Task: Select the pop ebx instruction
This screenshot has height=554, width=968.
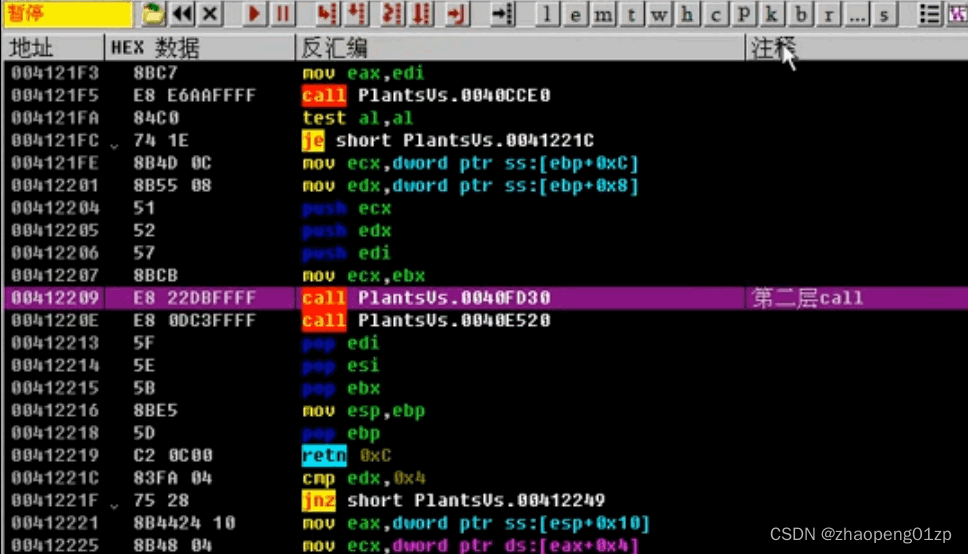Action: coord(341,388)
